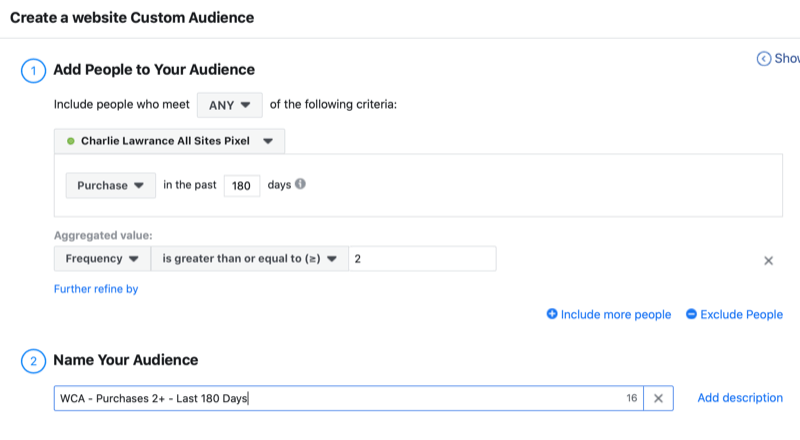Image resolution: width=800 pixels, height=440 pixels.
Task: Open the ANY criteria dropdown
Action: (229, 105)
